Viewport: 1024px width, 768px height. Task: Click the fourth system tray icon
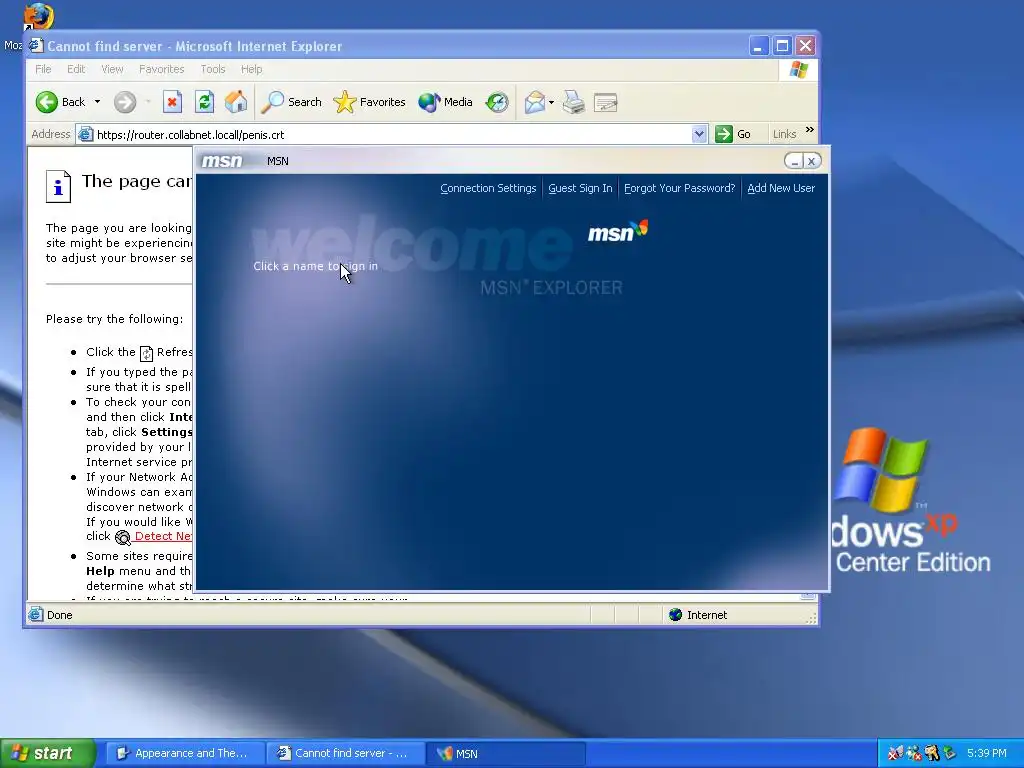pos(948,753)
